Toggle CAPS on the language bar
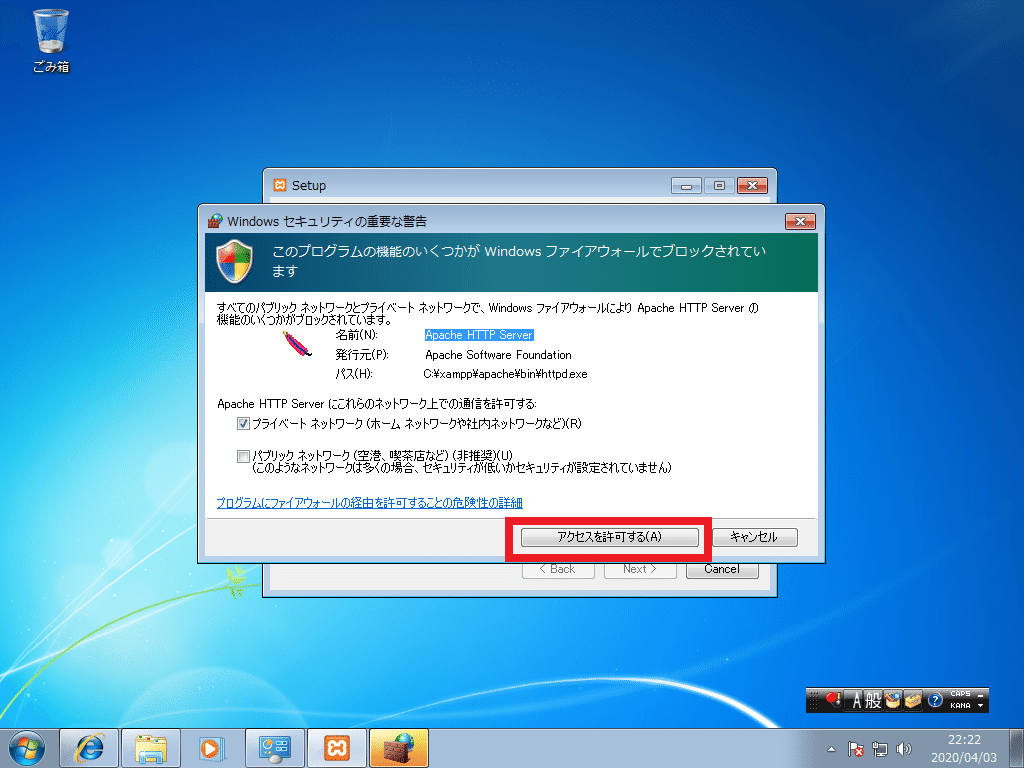 coord(960,694)
